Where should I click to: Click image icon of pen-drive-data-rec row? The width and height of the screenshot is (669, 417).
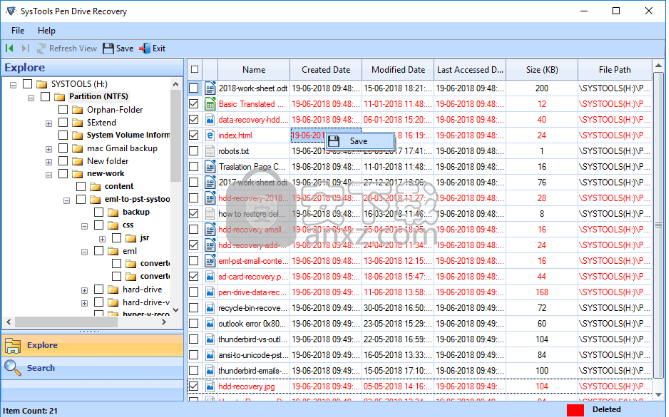(x=210, y=292)
